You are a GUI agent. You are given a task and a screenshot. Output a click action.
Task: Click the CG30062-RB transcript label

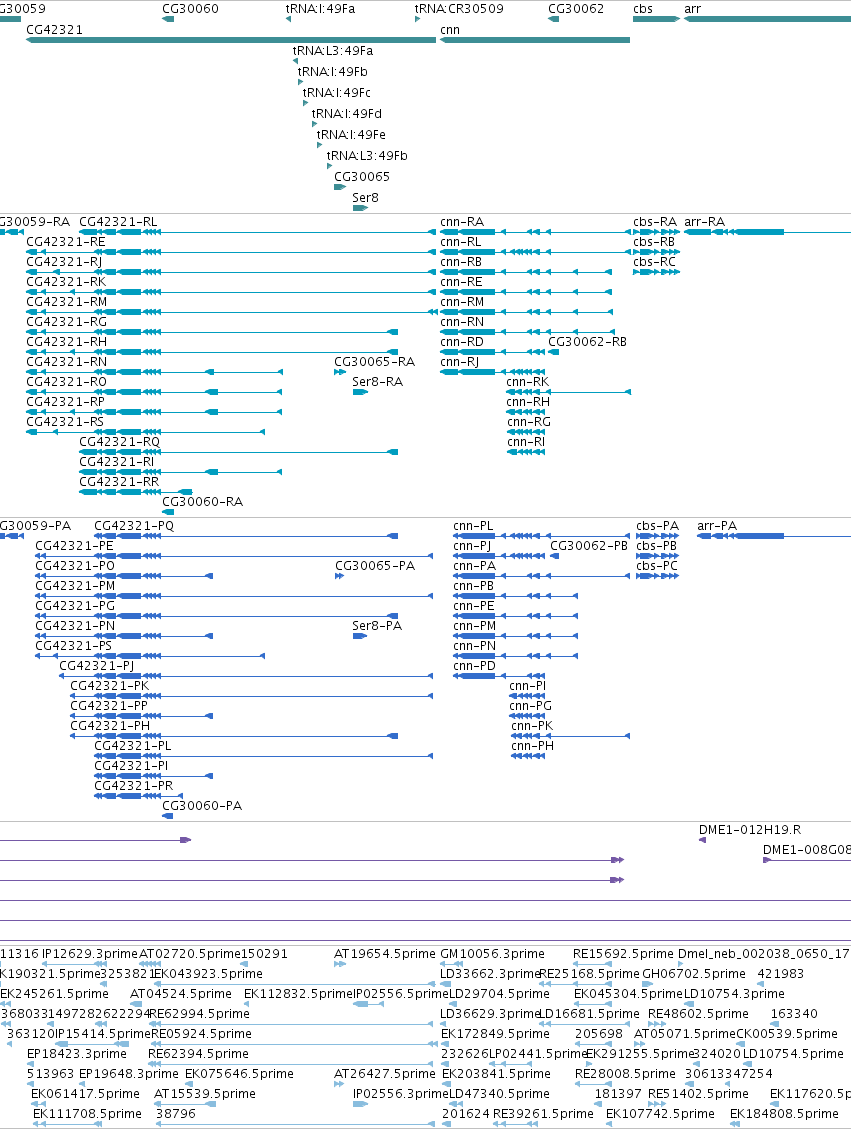coord(587,341)
